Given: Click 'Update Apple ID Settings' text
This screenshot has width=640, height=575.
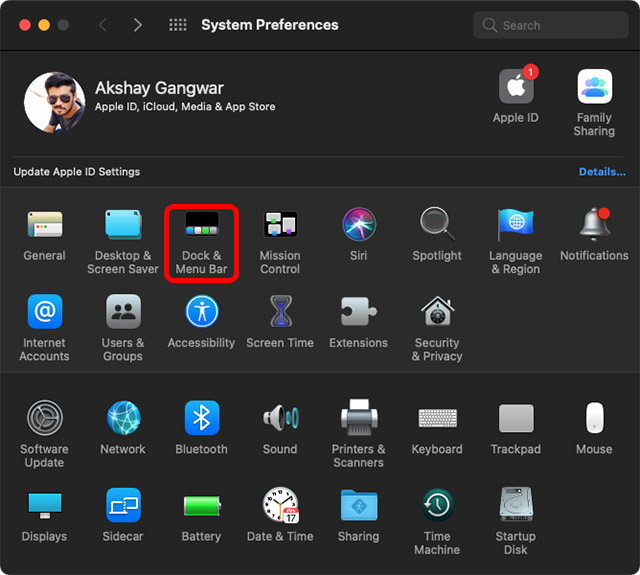Looking at the screenshot, I should pos(77,172).
